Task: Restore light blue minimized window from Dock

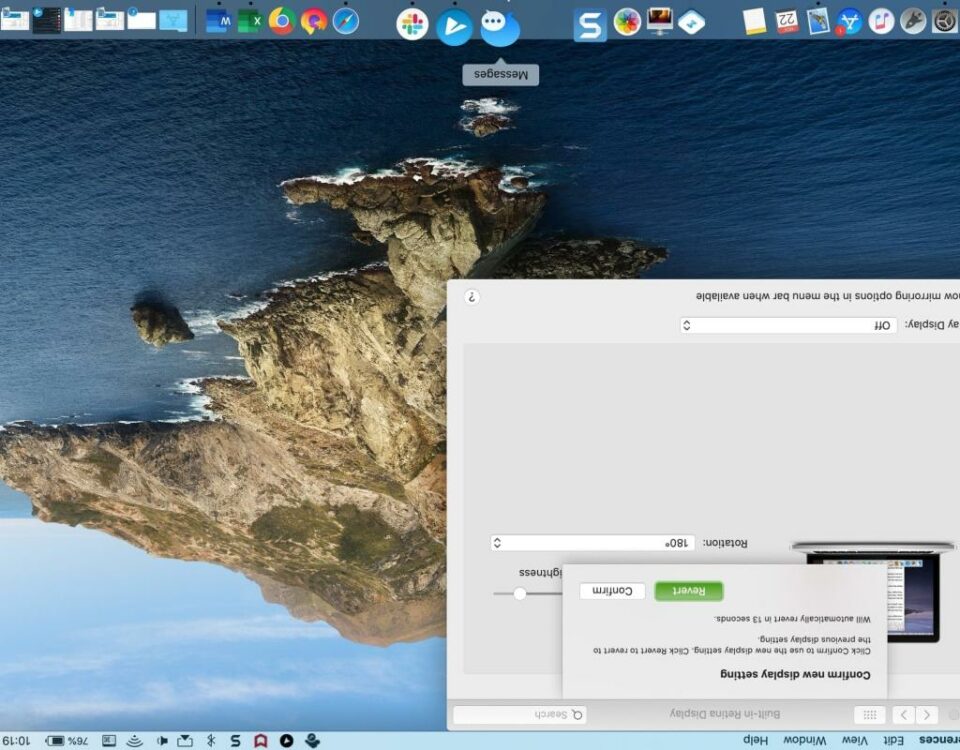Action: click(173, 21)
